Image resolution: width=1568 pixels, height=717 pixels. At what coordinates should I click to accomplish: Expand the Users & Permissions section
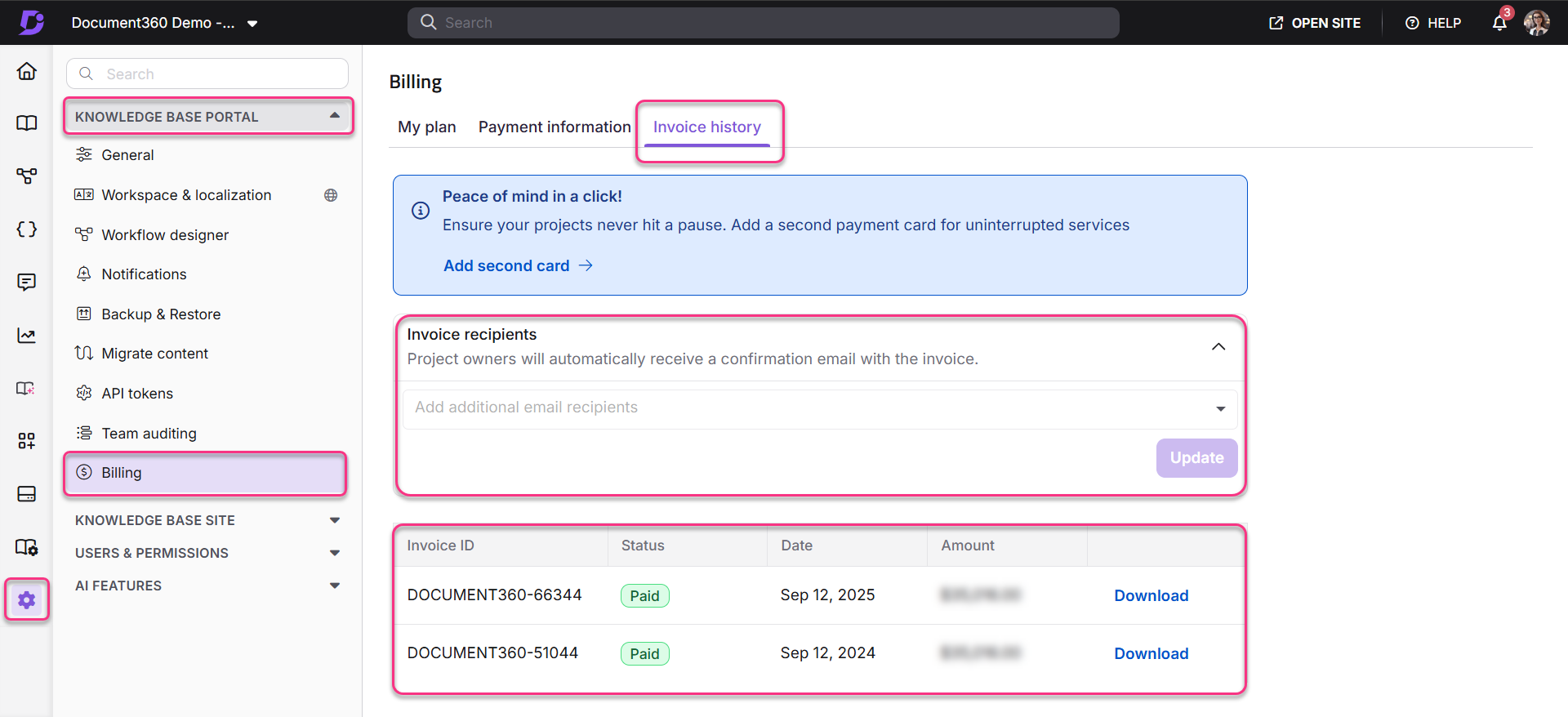coord(335,553)
